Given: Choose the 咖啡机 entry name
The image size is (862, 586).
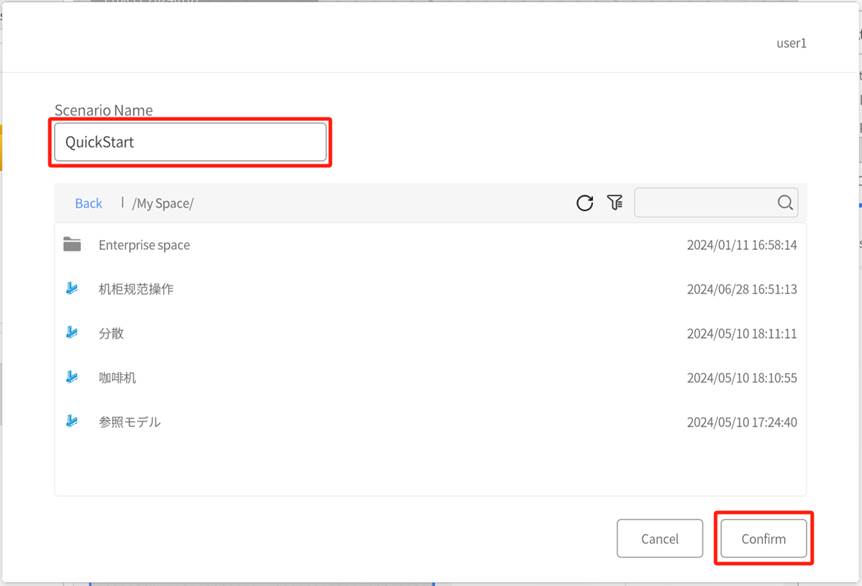Looking at the screenshot, I should click(x=117, y=378).
